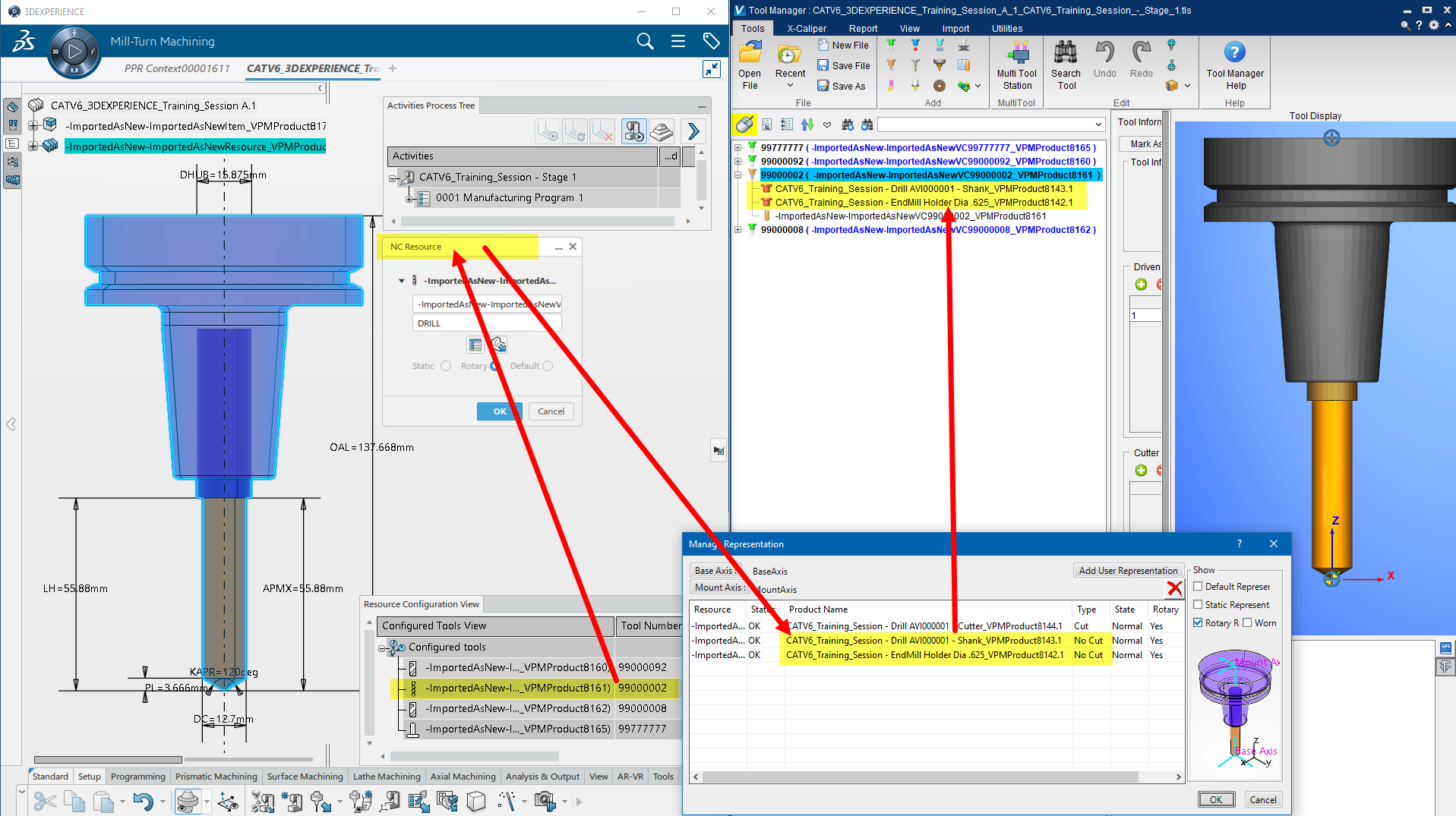The height and width of the screenshot is (816, 1456).
Task: Click the cube icon in bottom toolbar
Action: coord(476,801)
